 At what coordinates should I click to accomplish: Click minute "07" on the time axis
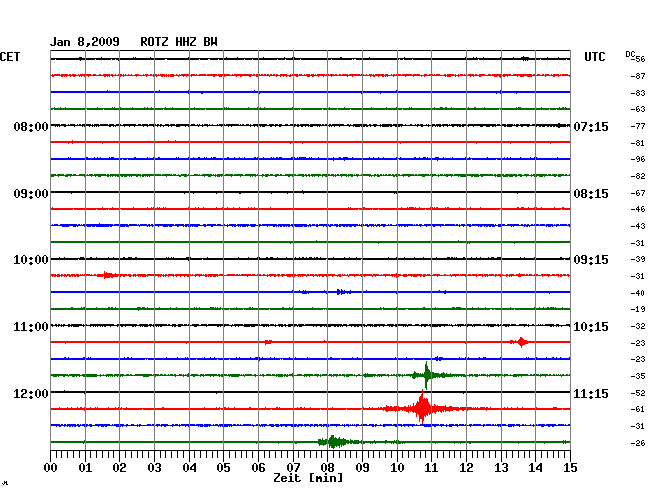293,467
